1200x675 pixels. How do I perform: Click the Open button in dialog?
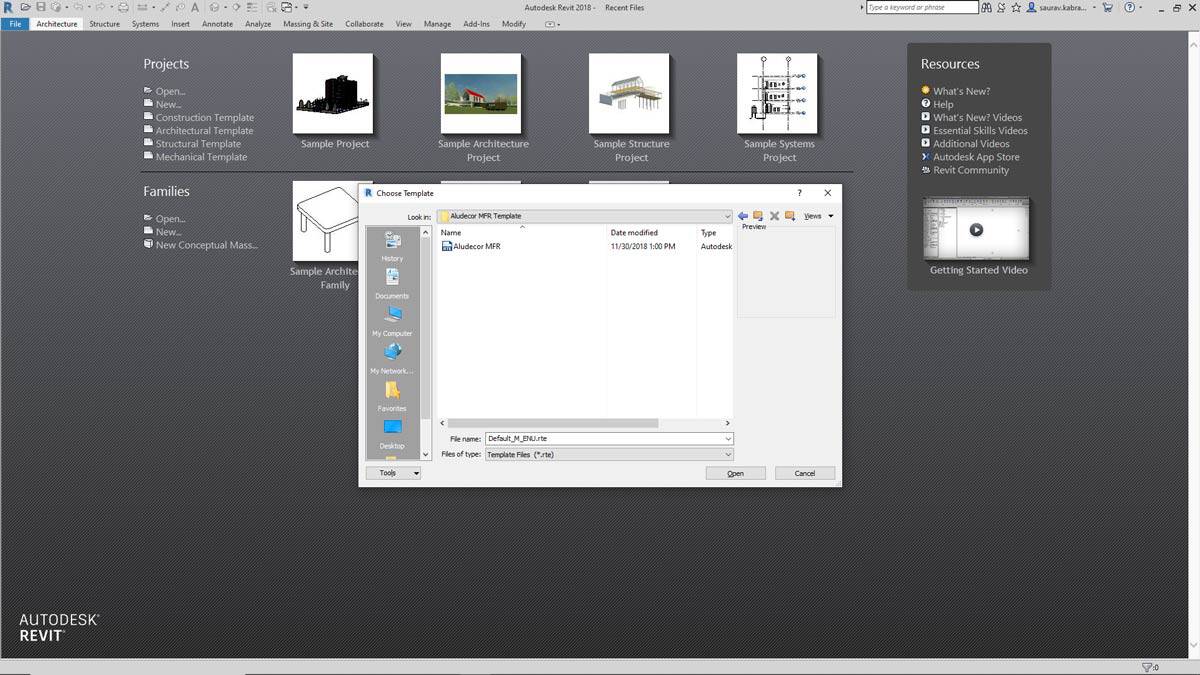(735, 473)
